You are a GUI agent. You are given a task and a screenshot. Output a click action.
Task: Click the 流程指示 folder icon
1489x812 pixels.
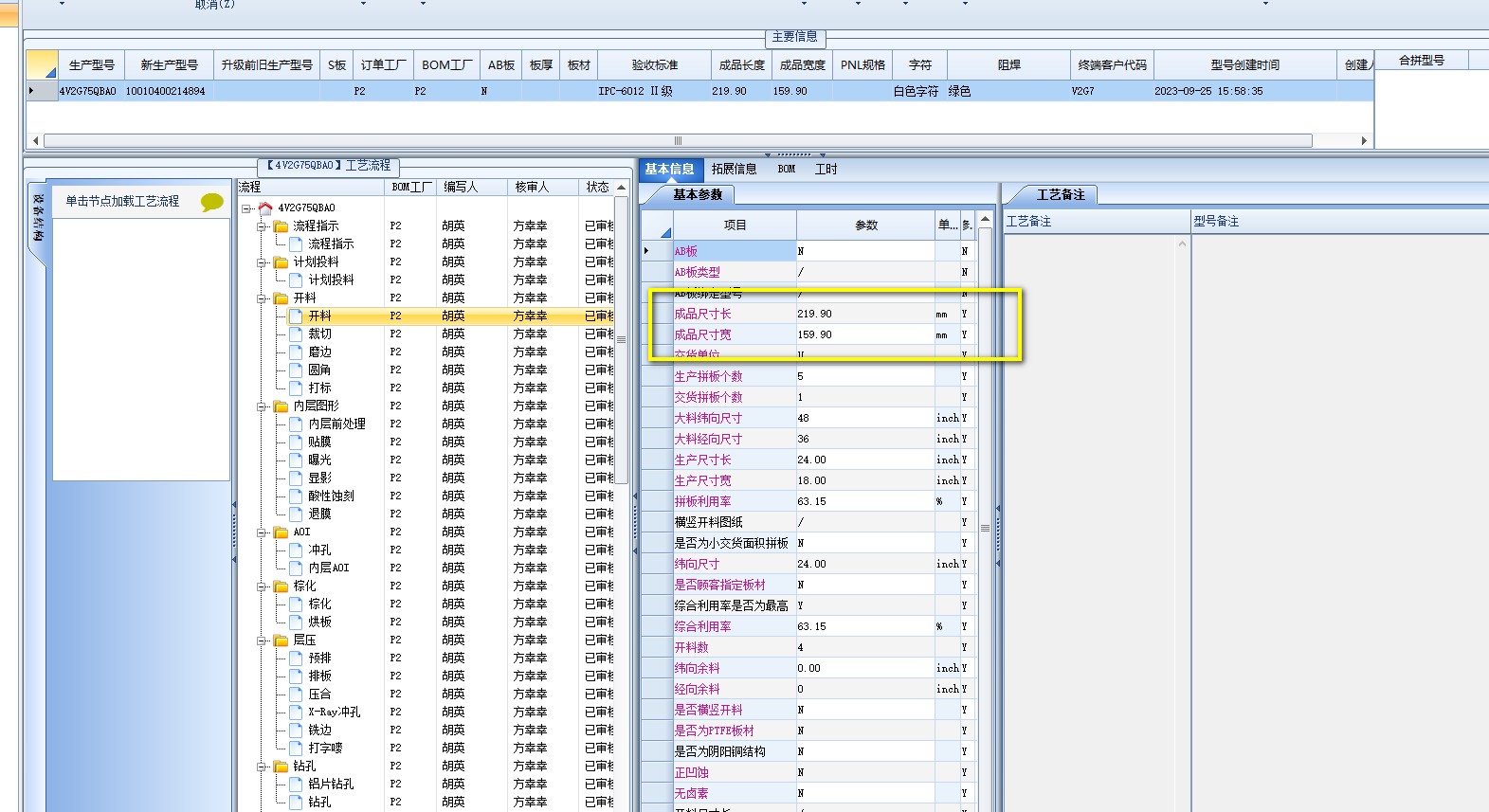(281, 226)
